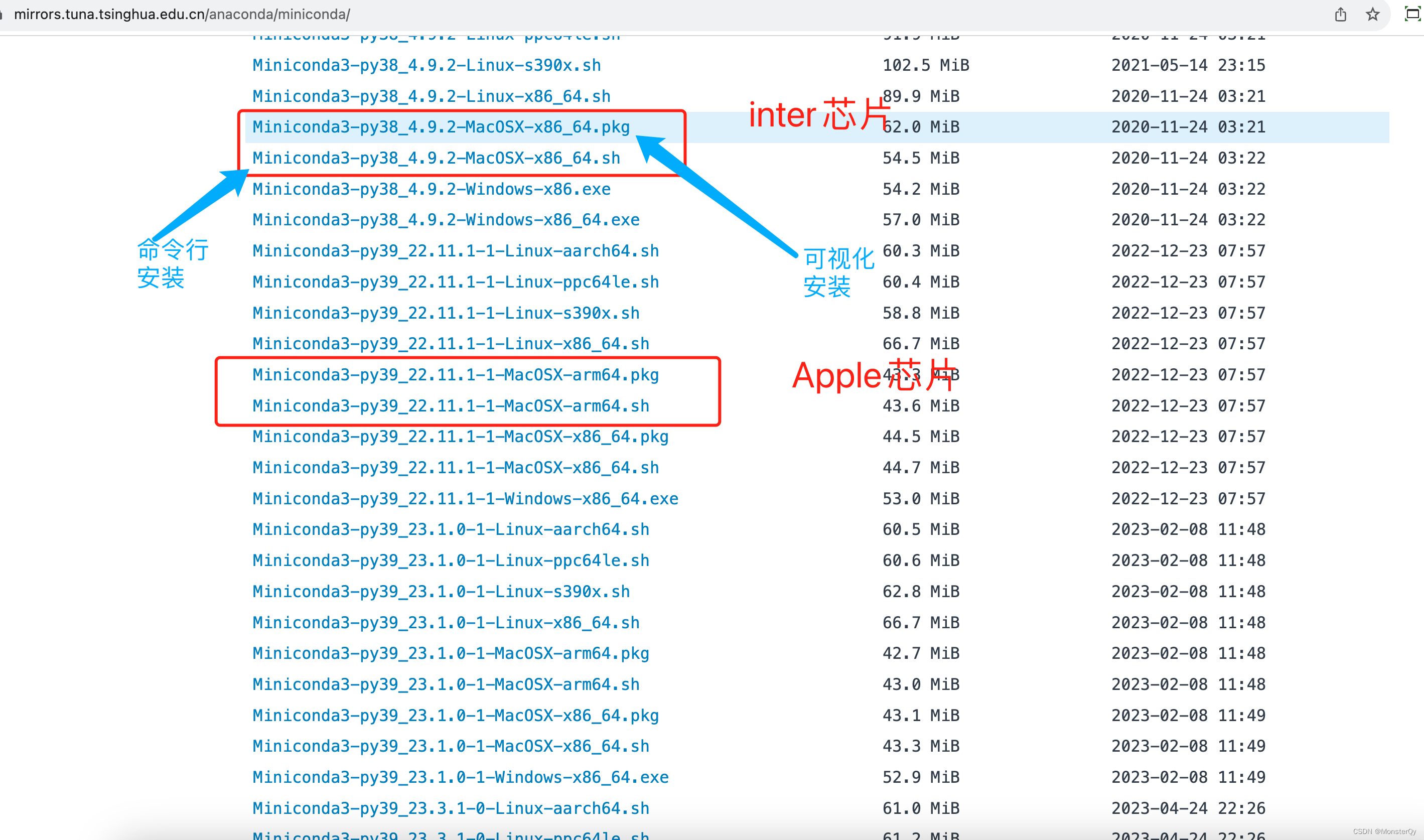Bookmark this page with the star icon
This screenshot has height=840, width=1424.
1372,14
